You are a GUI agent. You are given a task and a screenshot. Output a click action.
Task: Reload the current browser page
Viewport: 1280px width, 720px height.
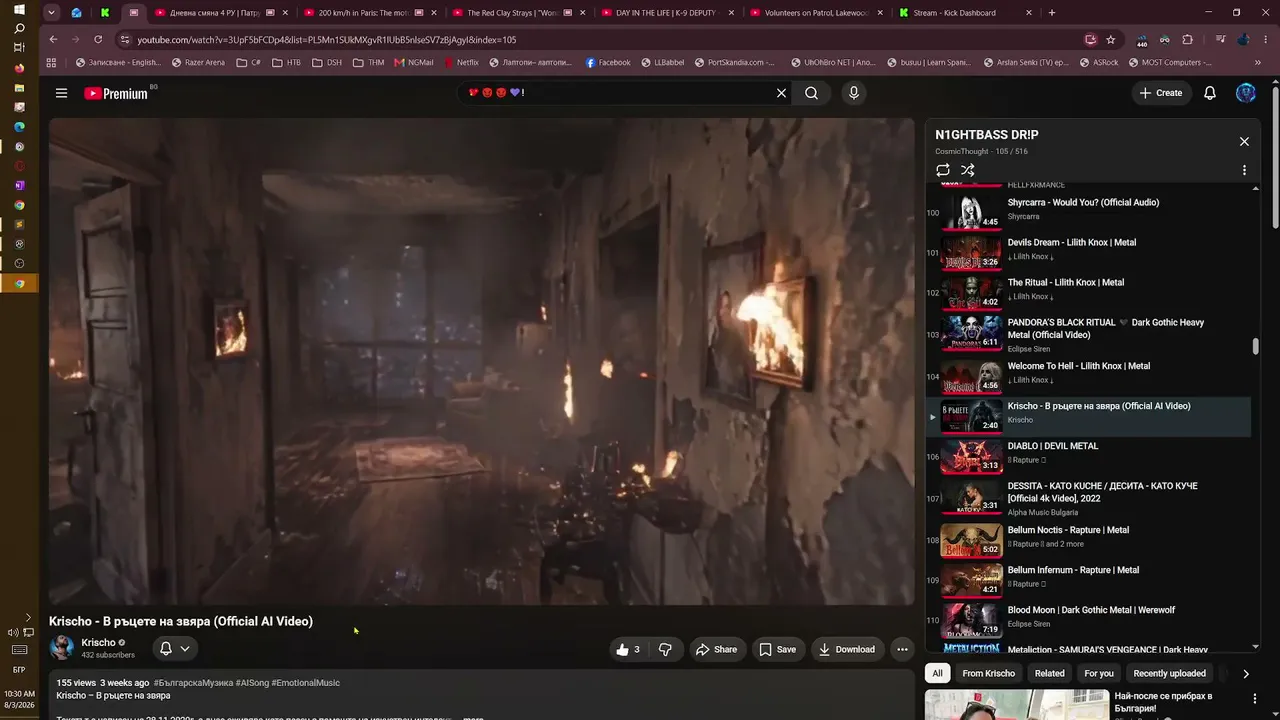(x=98, y=39)
